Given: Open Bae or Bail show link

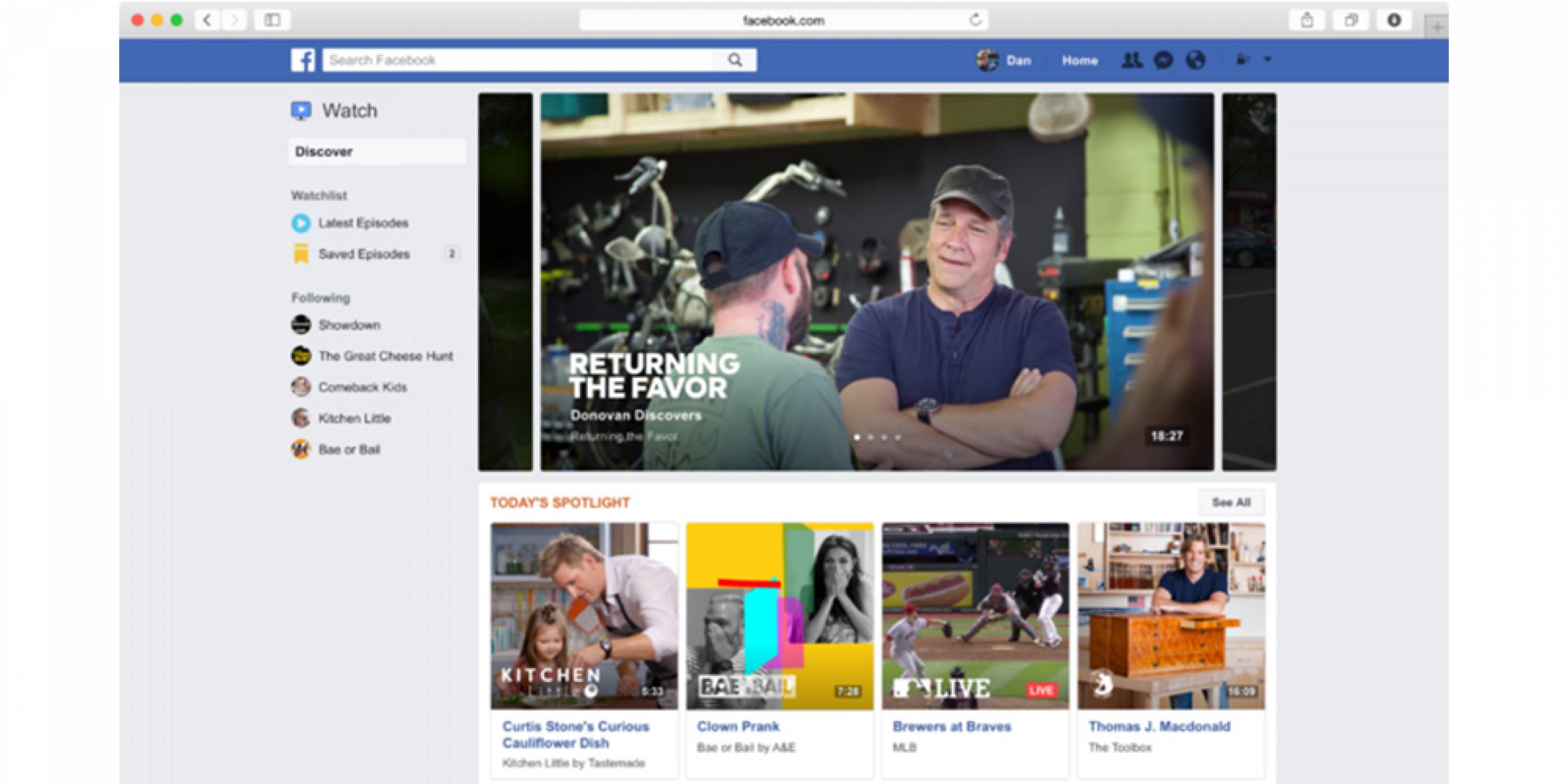Looking at the screenshot, I should (349, 449).
